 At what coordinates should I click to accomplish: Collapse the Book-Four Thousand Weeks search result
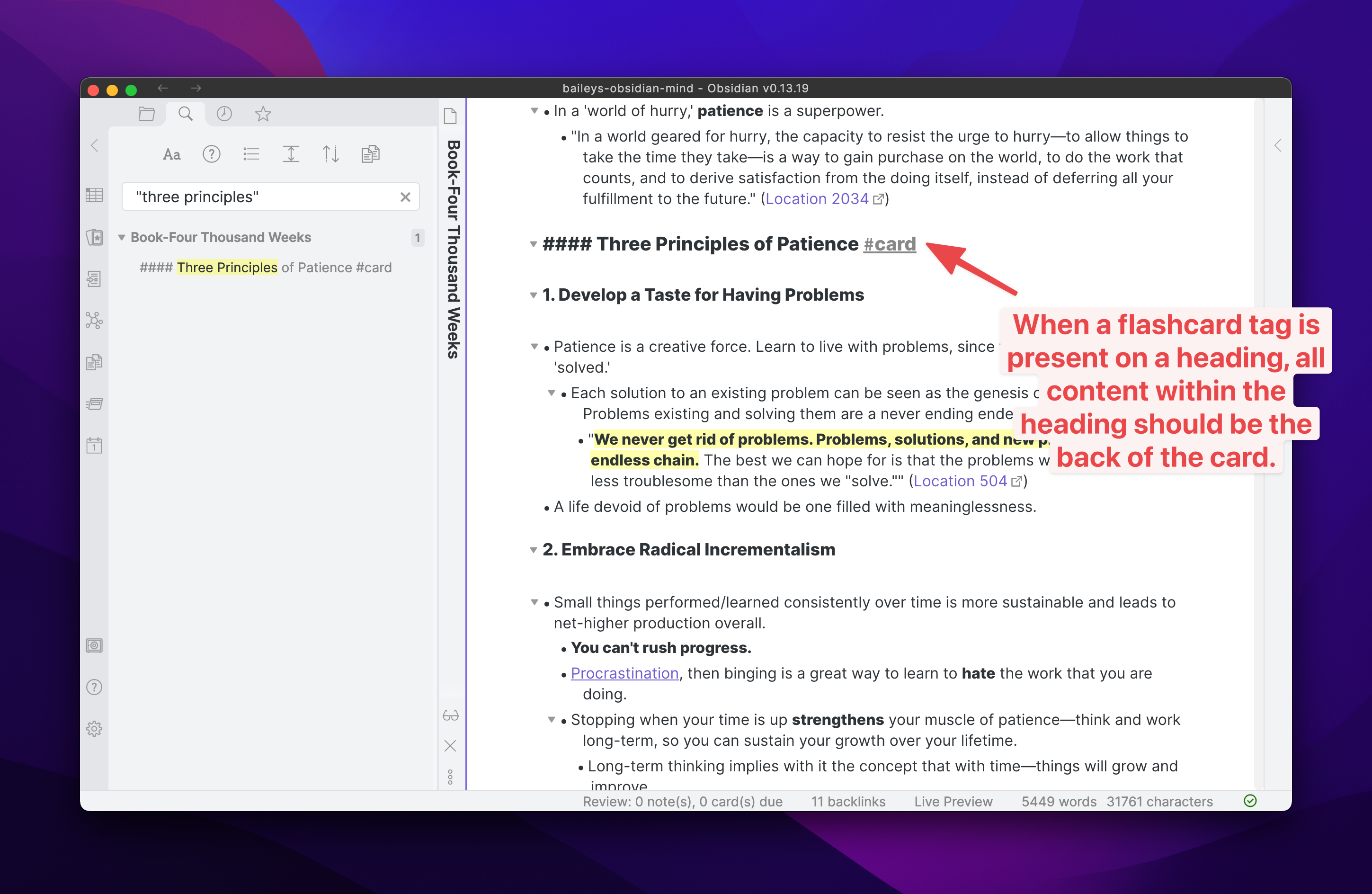coord(122,238)
